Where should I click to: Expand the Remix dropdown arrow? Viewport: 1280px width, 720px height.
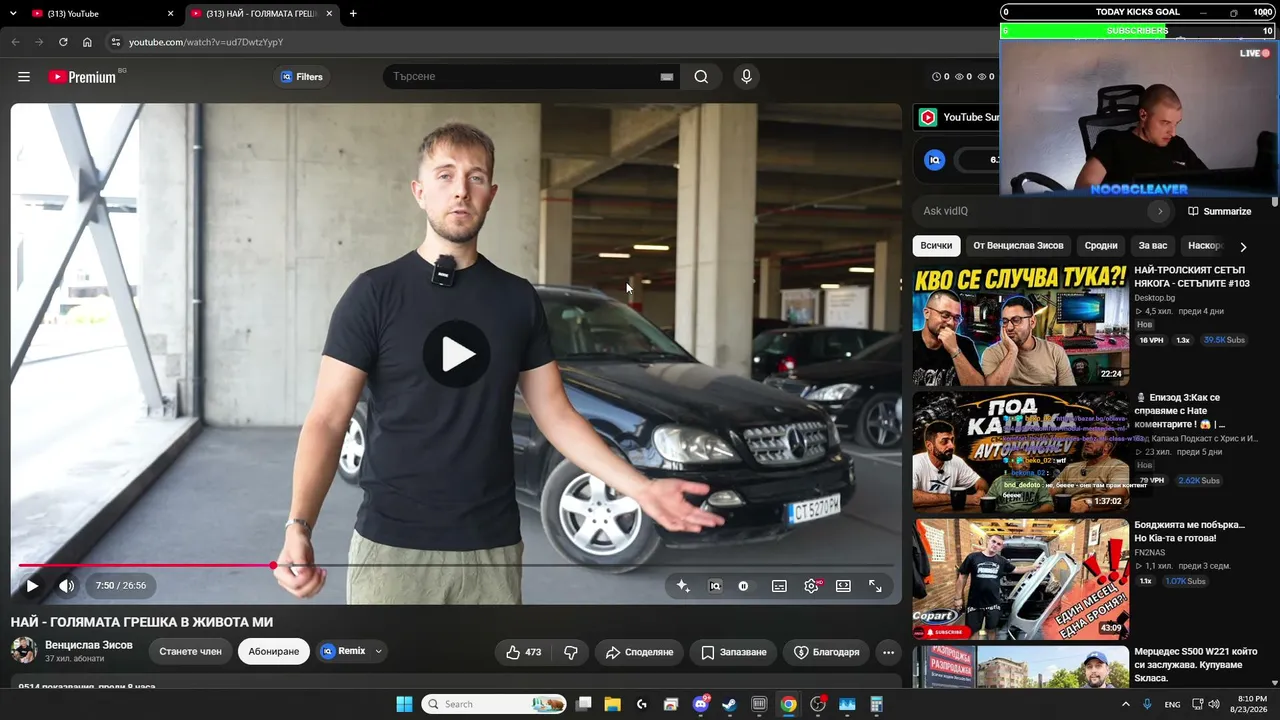[378, 651]
